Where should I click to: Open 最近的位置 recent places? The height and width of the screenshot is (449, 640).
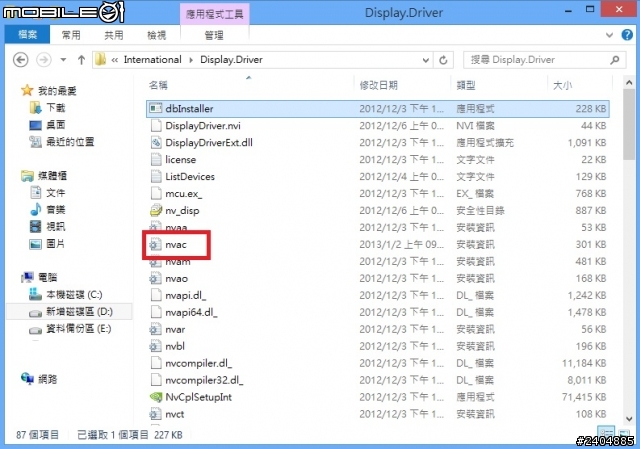tap(70, 142)
